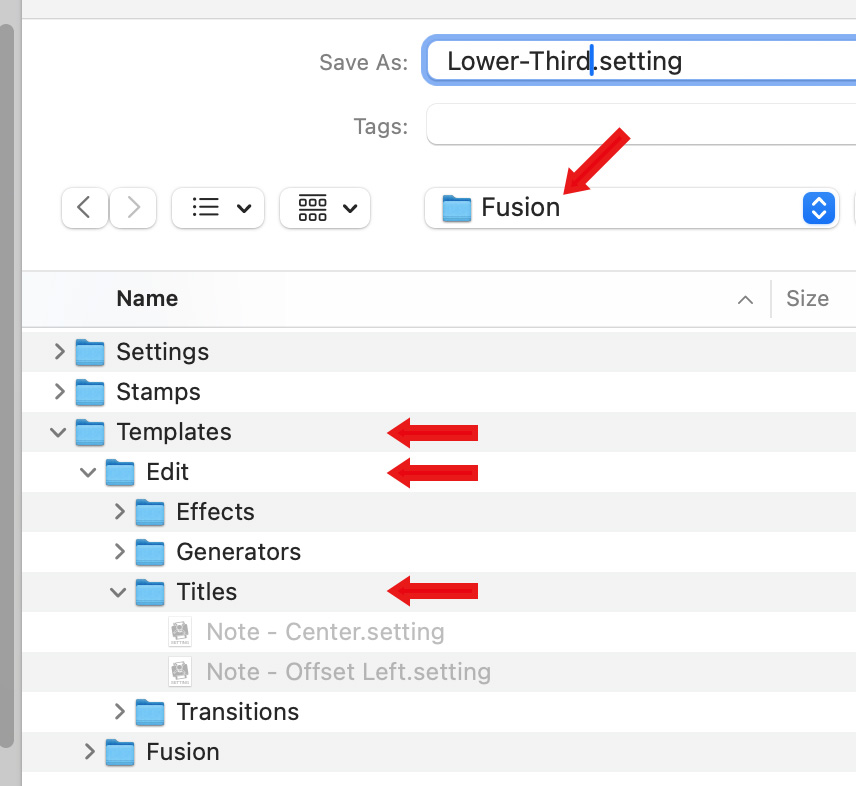Viewport: 856px width, 786px height.
Task: Collapse the Edit folder chevron
Action: point(89,472)
